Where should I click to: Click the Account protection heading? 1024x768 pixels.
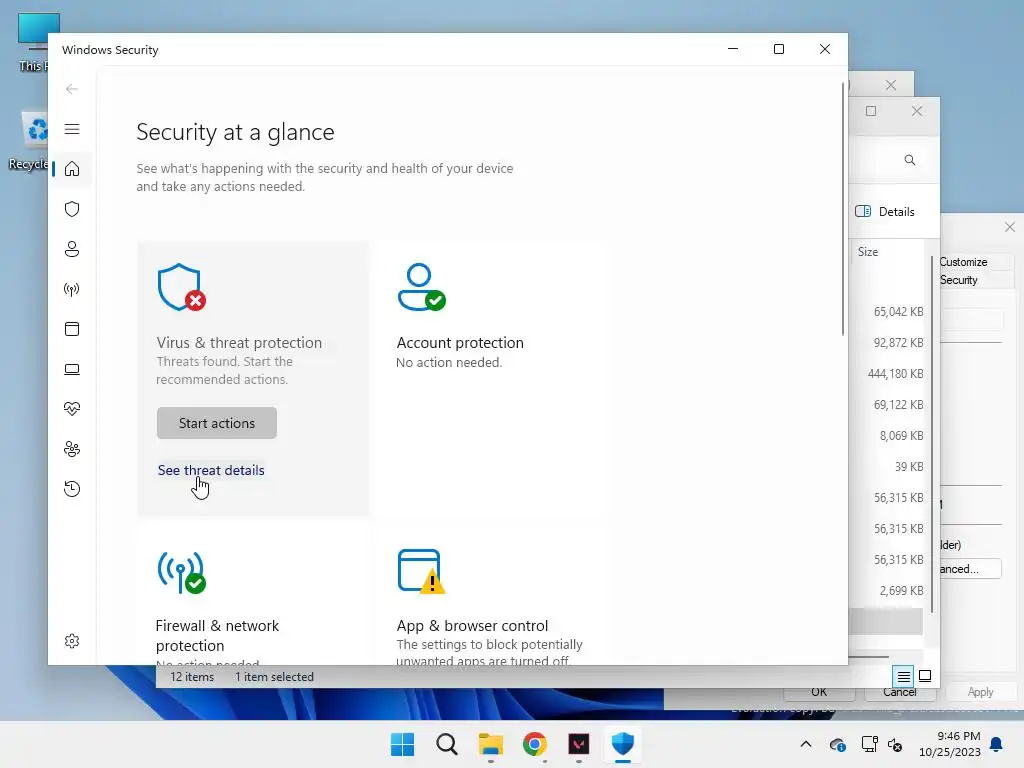click(x=460, y=343)
